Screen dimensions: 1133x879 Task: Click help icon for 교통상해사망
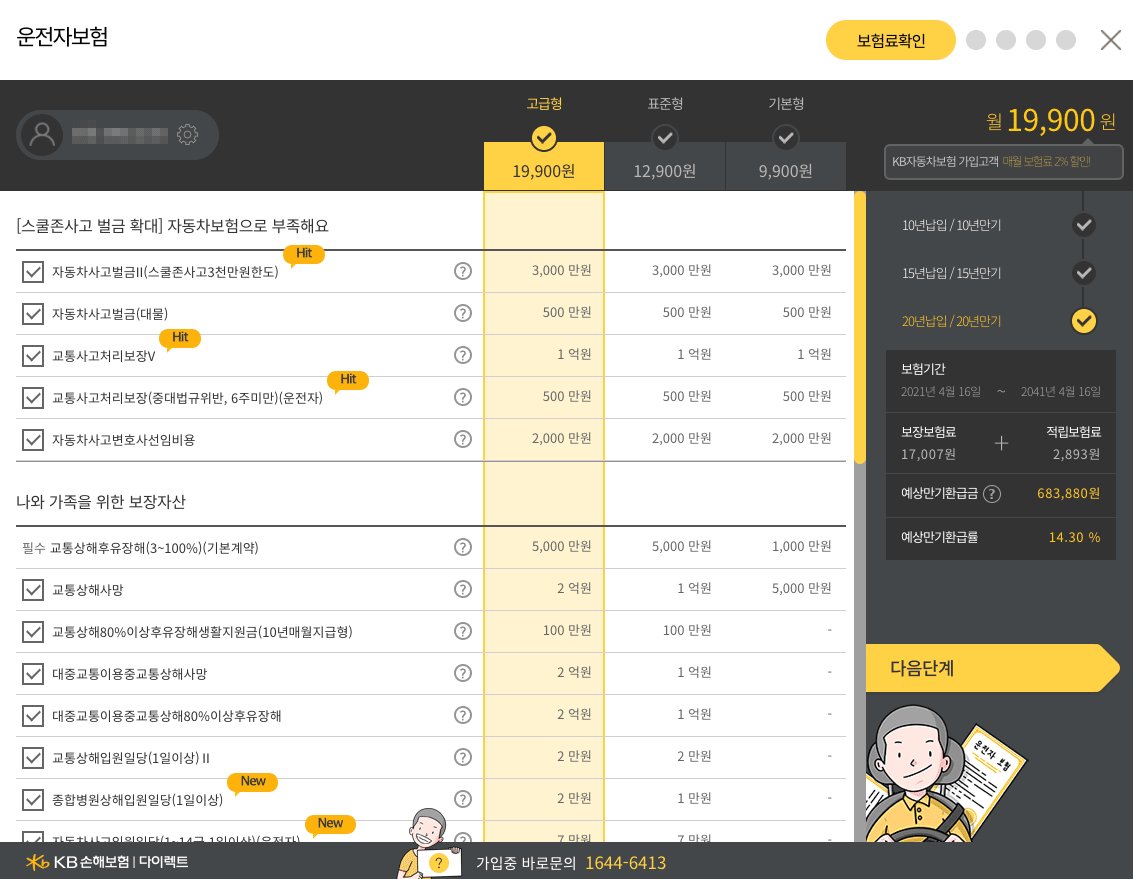tap(462, 589)
